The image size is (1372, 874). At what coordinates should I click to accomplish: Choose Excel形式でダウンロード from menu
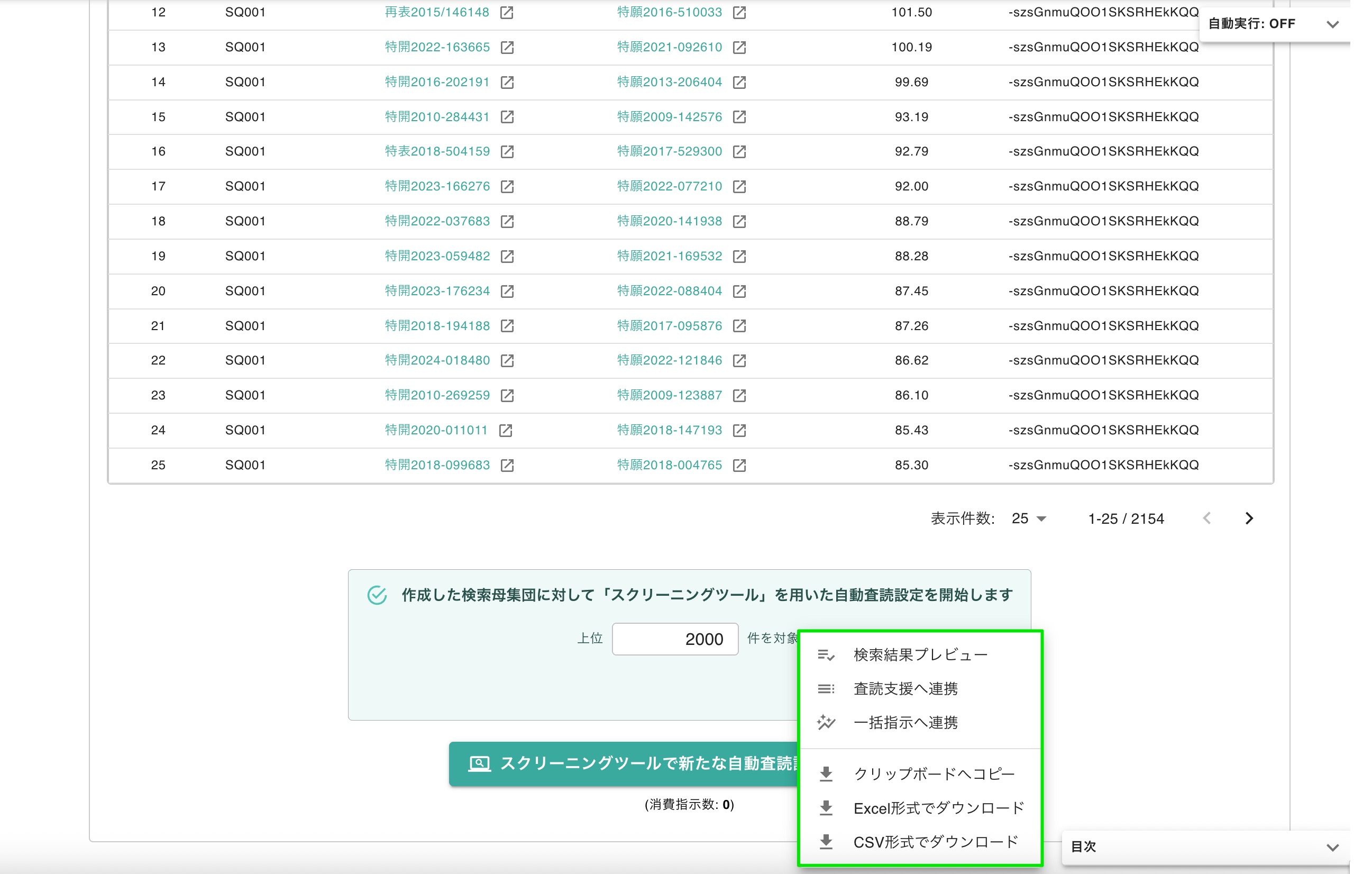click(920, 808)
